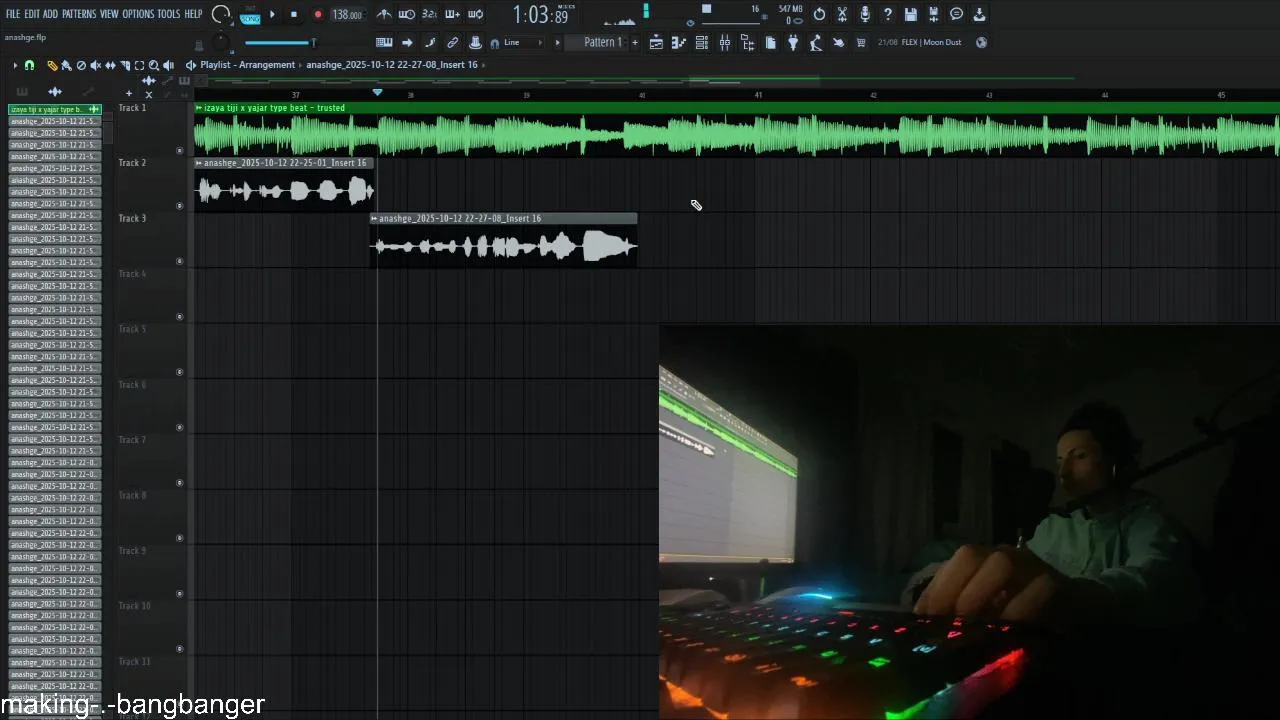Click the 138.000 tempo field
Image resolution: width=1280 pixels, height=720 pixels.
[x=347, y=15]
